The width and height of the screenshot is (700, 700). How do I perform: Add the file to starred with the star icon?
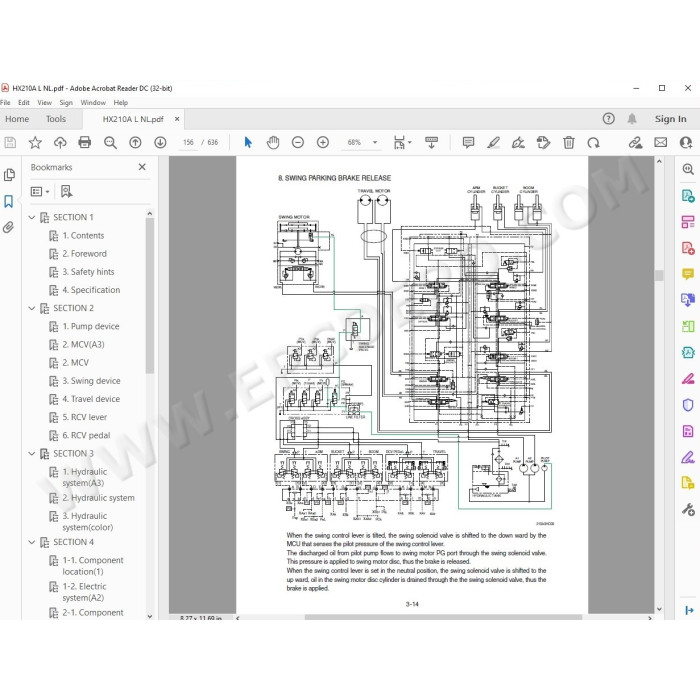35,142
